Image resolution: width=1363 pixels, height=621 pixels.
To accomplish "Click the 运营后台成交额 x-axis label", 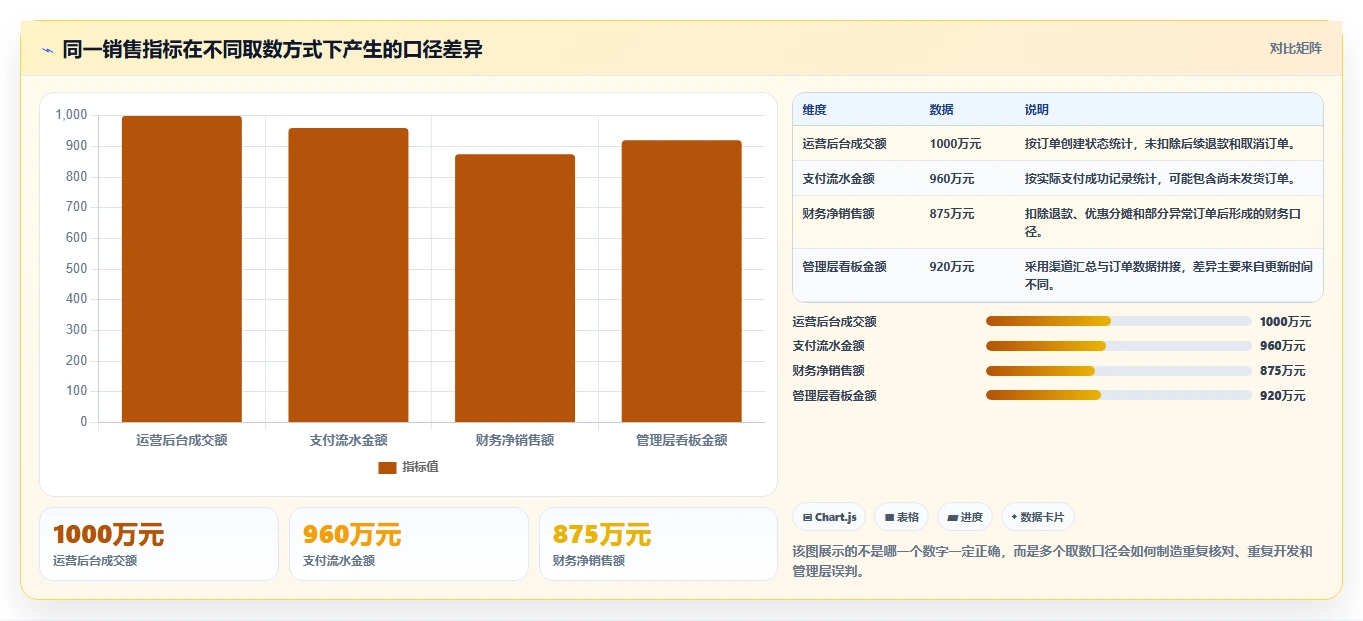I will 182,440.
